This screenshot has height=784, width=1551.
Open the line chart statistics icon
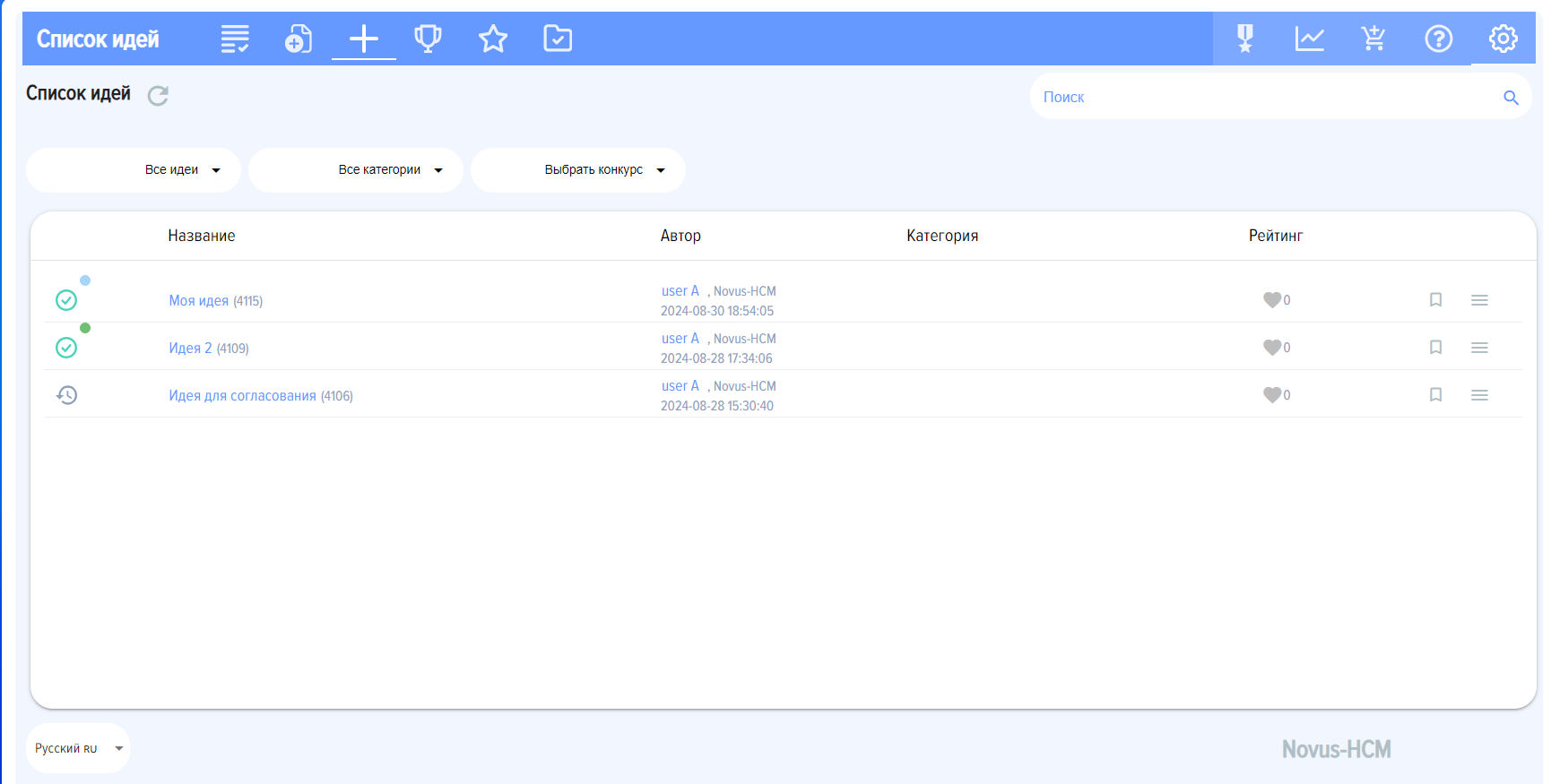tap(1309, 39)
